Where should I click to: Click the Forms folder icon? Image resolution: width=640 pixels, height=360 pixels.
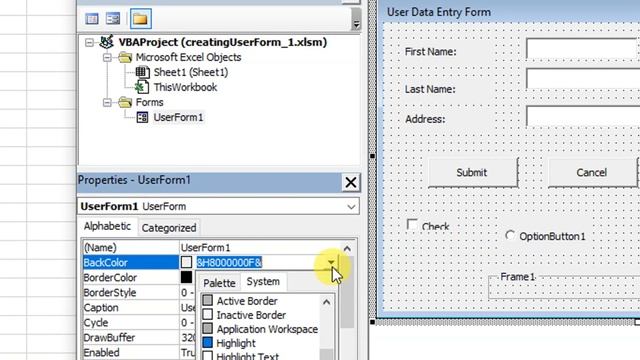point(125,102)
